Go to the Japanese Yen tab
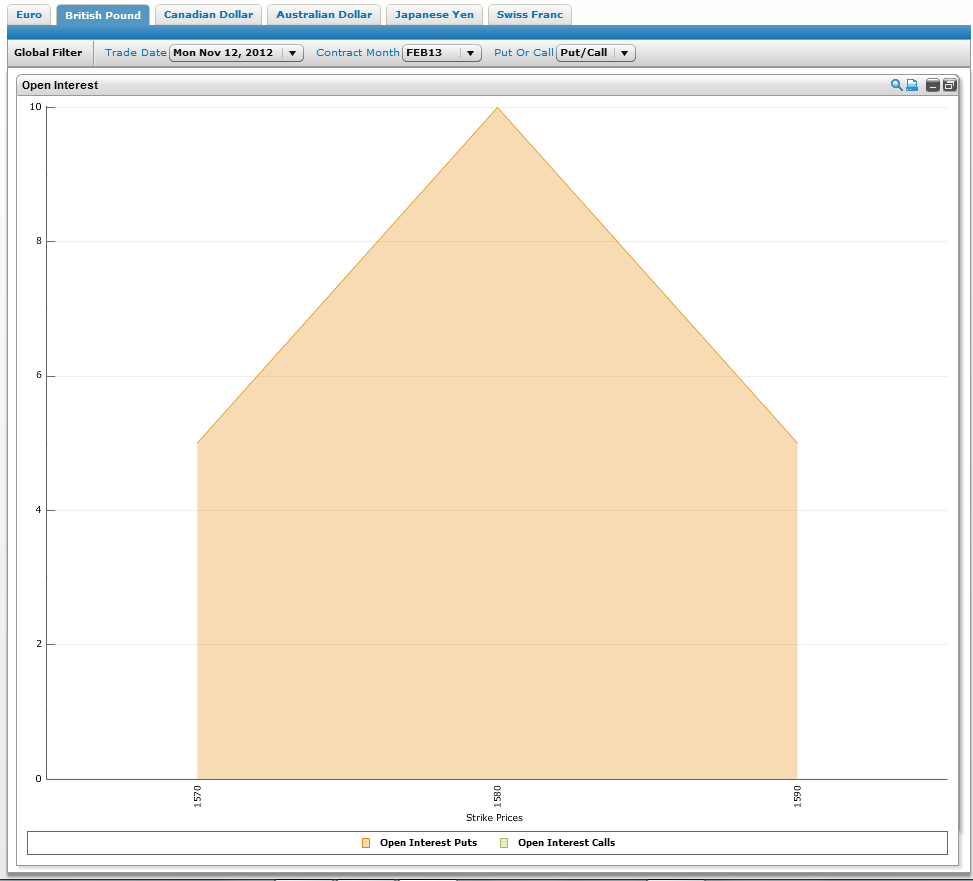973x881 pixels. pyautogui.click(x=434, y=15)
